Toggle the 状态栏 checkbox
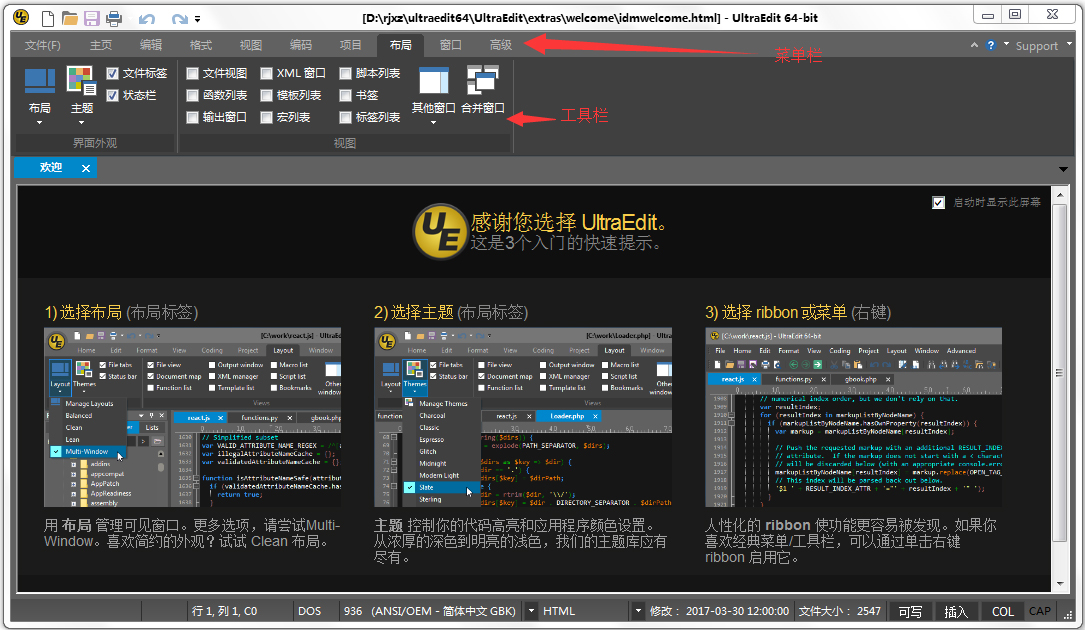 [113, 96]
